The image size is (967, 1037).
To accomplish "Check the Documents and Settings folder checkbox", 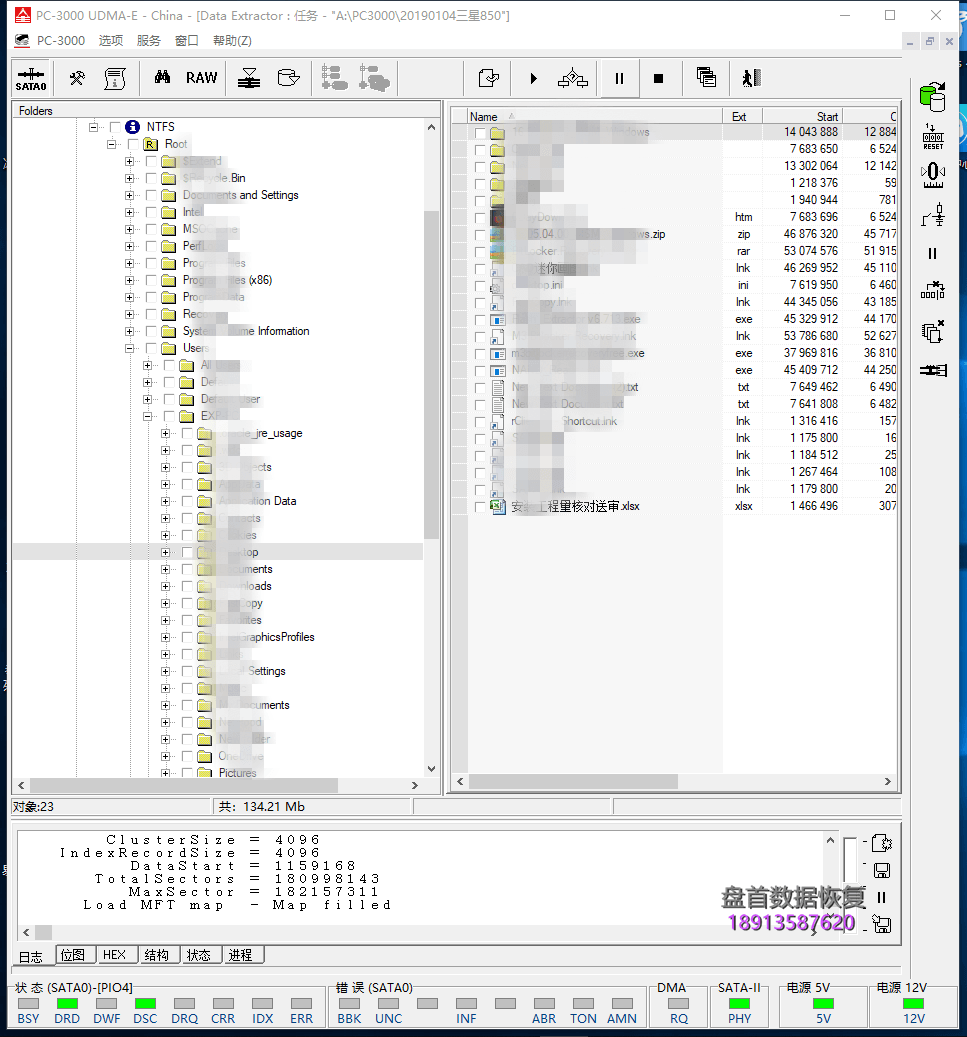I will pyautogui.click(x=151, y=195).
